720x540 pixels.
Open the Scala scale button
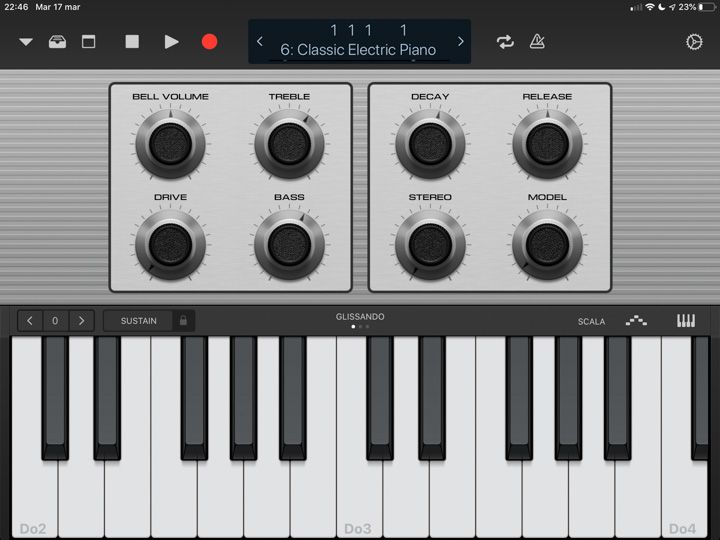click(591, 321)
